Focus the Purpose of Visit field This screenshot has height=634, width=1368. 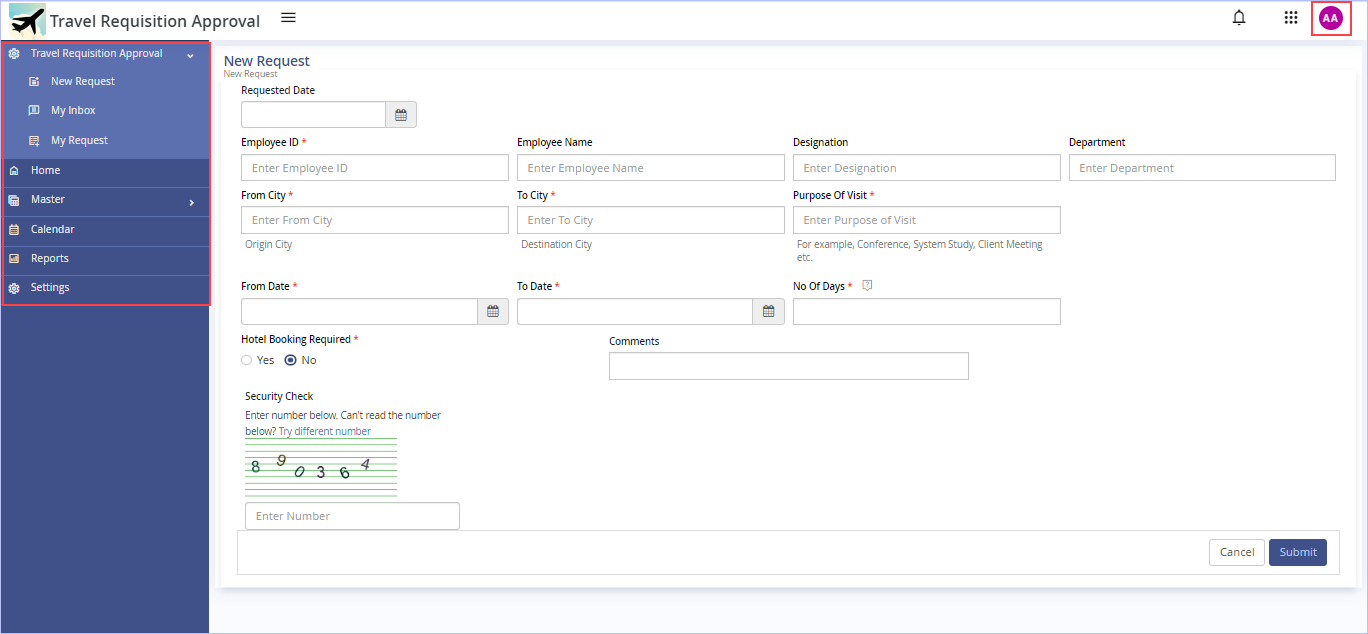[927, 220]
